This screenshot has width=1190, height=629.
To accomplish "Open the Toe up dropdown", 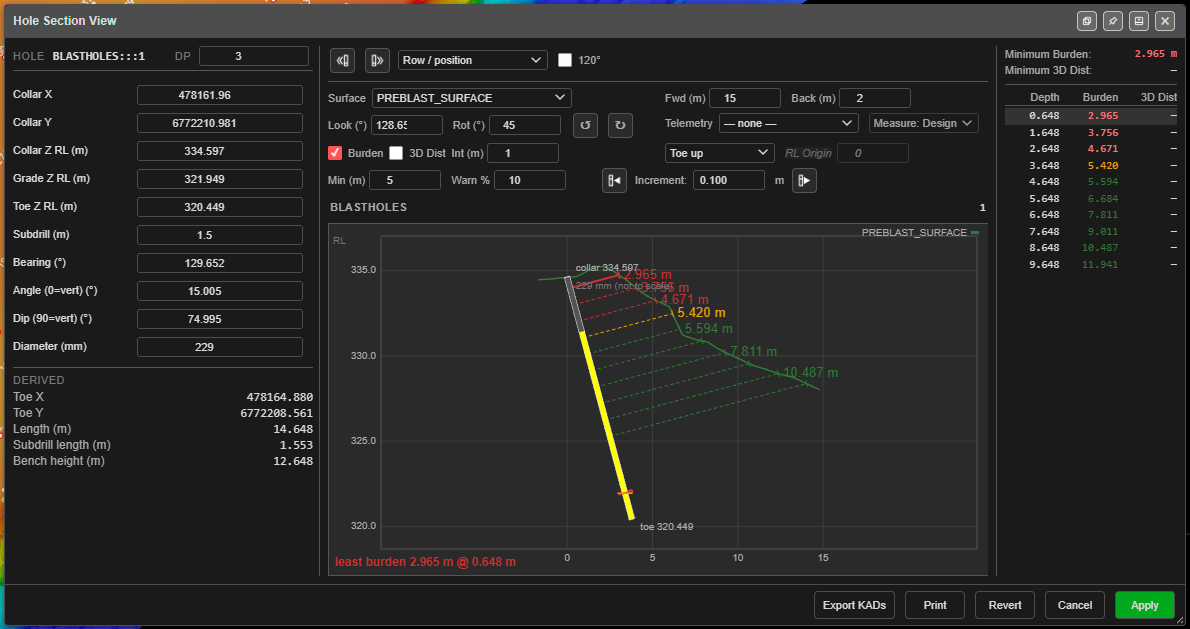I will [x=719, y=153].
